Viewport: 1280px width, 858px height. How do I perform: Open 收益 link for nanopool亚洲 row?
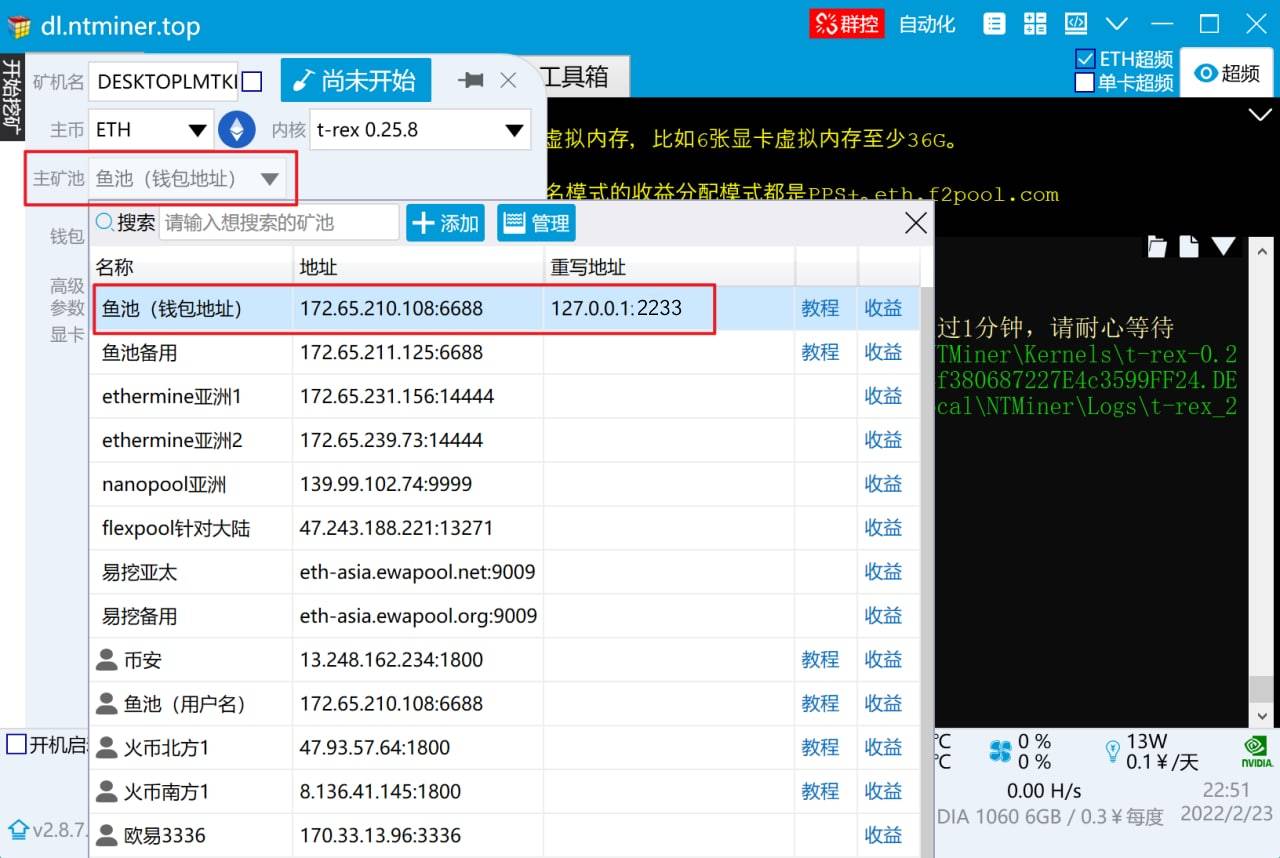coord(883,484)
